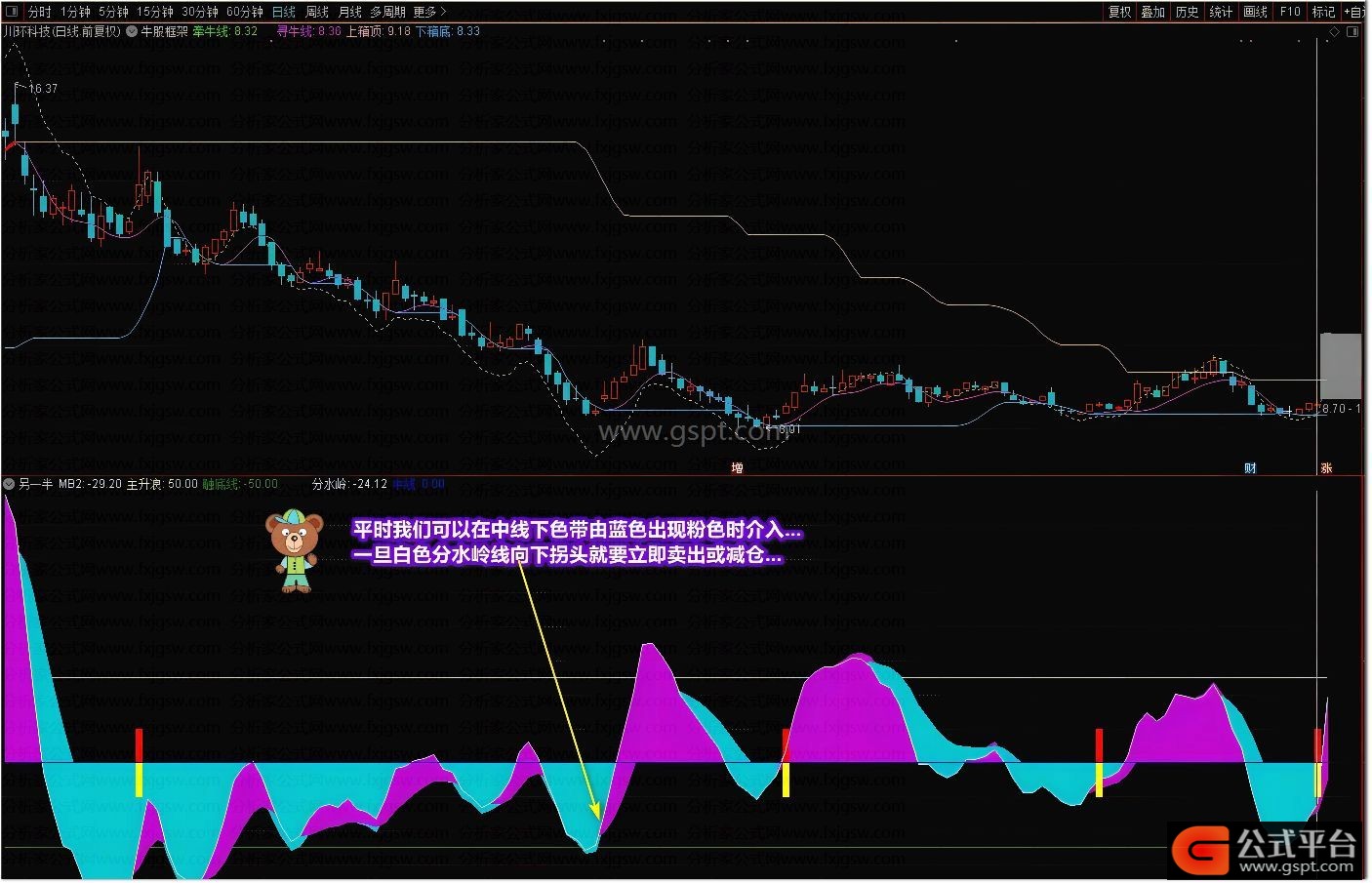
Task: Click the 8.01 low price label
Action: click(788, 428)
